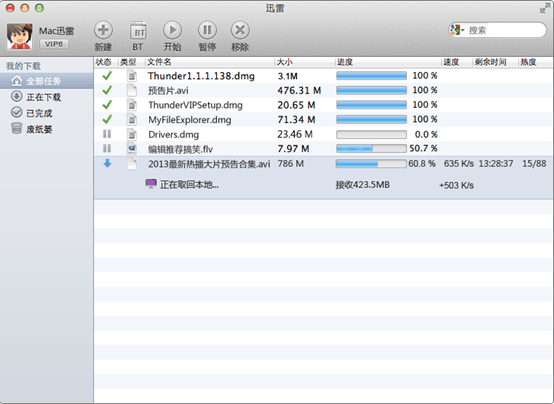The image size is (554, 404).
Task: Click the user avatar picture
Action: [20, 36]
